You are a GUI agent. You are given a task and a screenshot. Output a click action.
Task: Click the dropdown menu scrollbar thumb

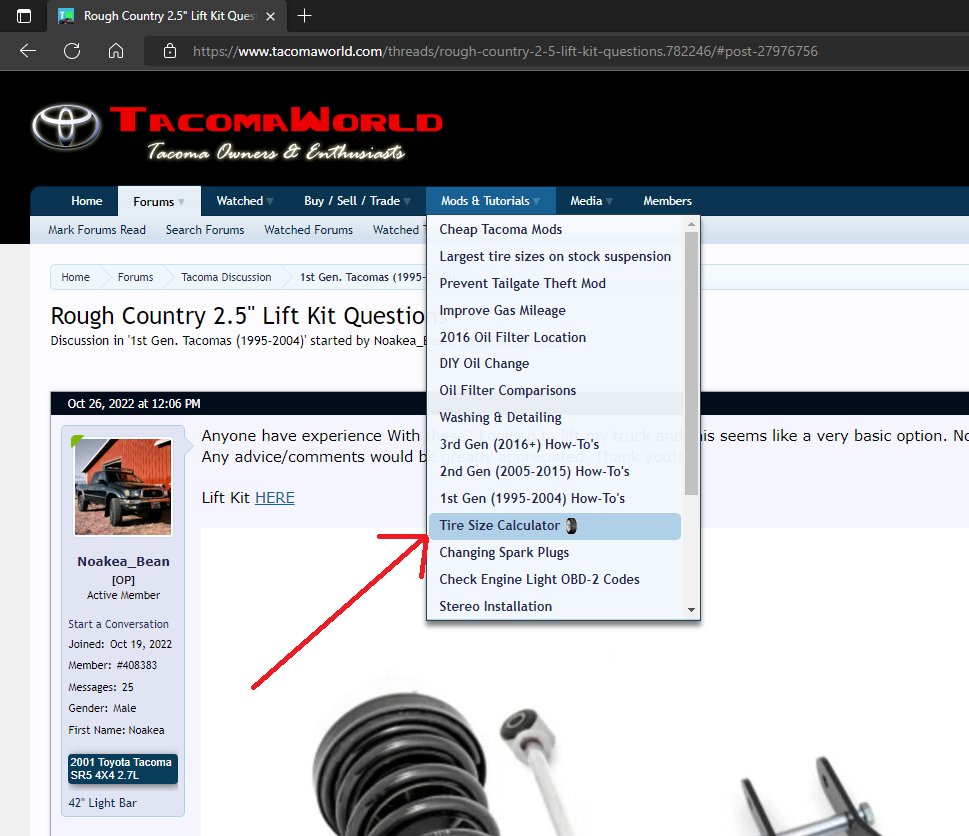coord(692,363)
